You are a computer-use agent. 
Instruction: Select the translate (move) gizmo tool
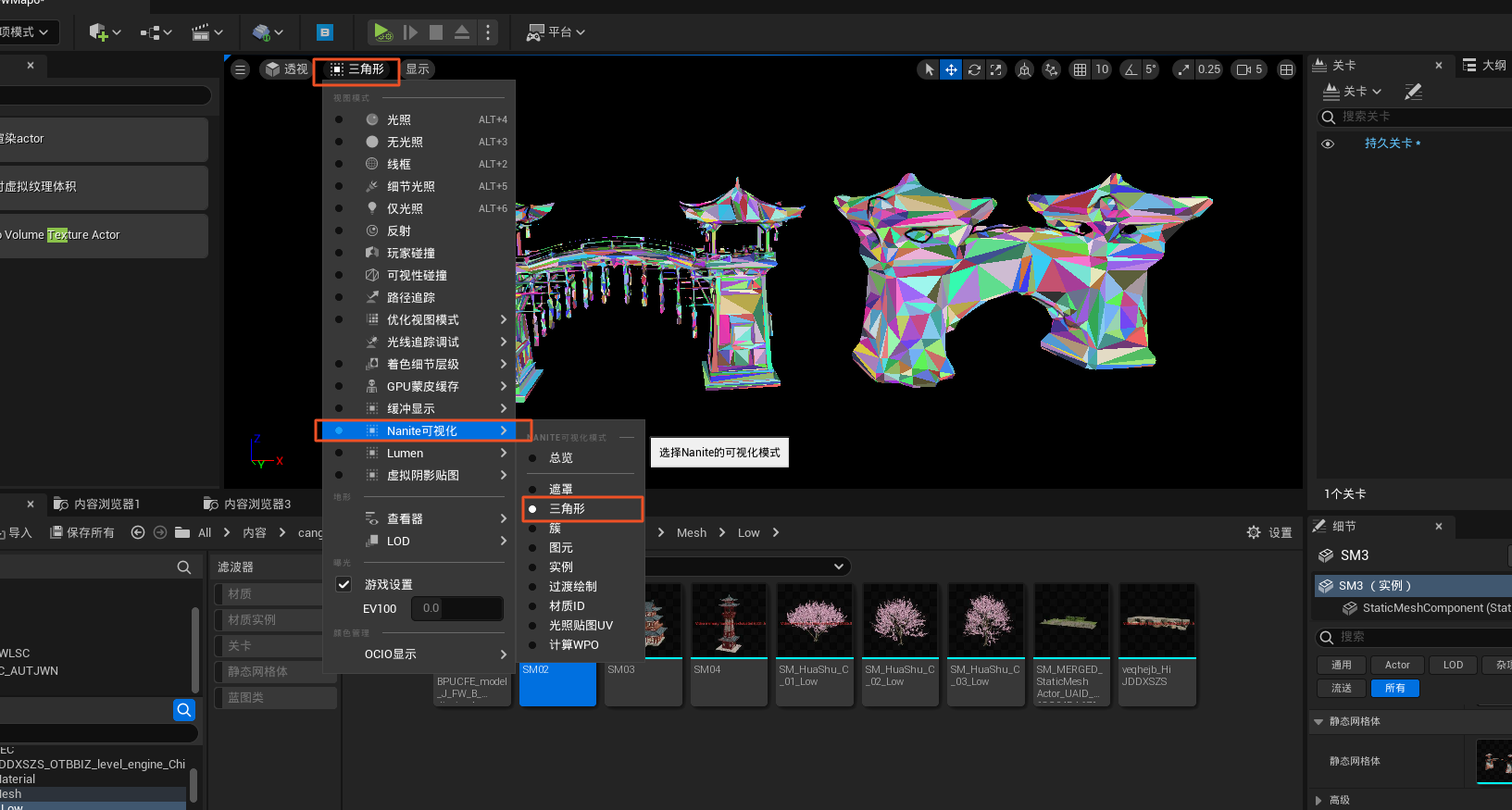click(x=951, y=69)
